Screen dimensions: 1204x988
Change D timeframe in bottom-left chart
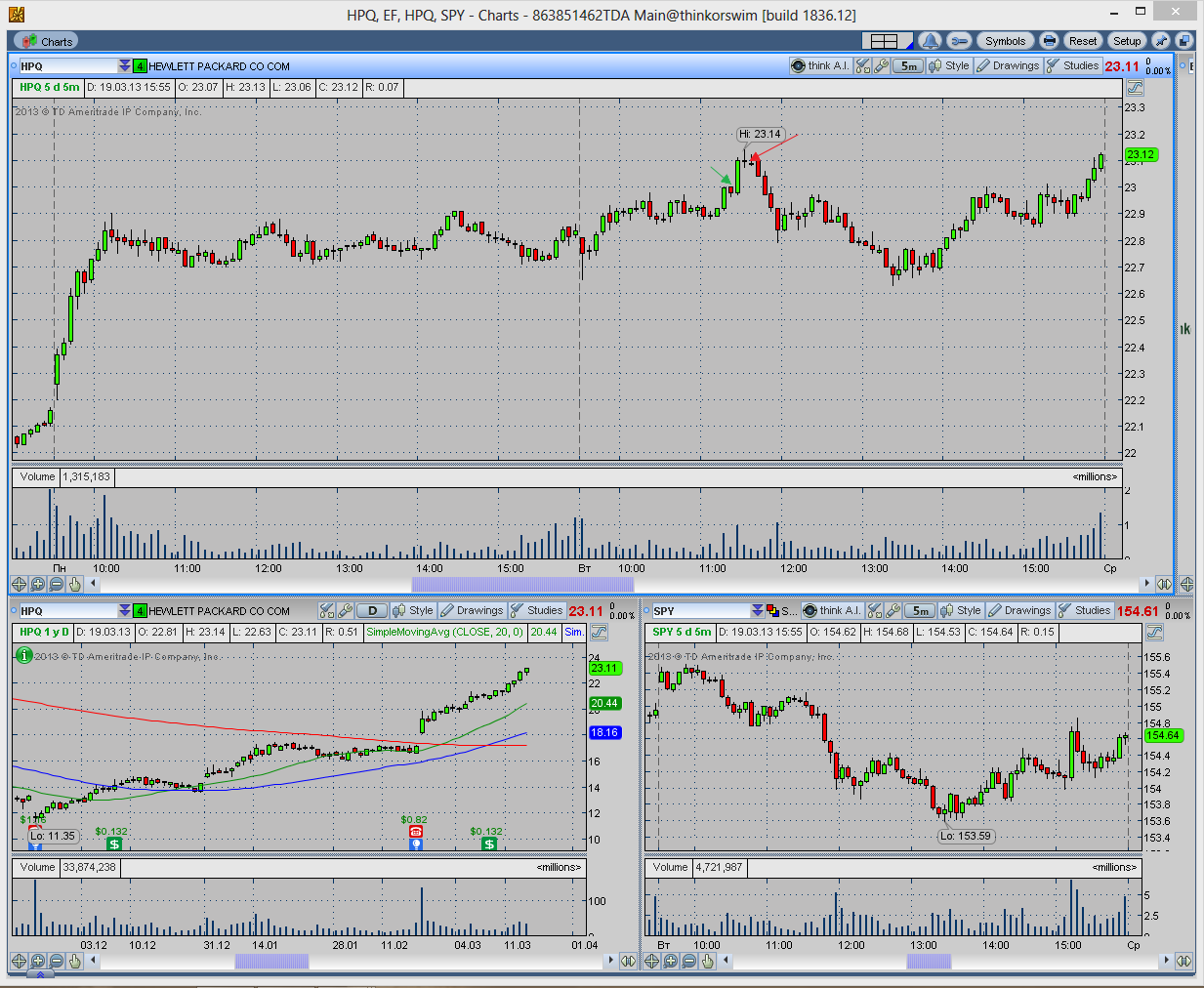pyautogui.click(x=372, y=610)
